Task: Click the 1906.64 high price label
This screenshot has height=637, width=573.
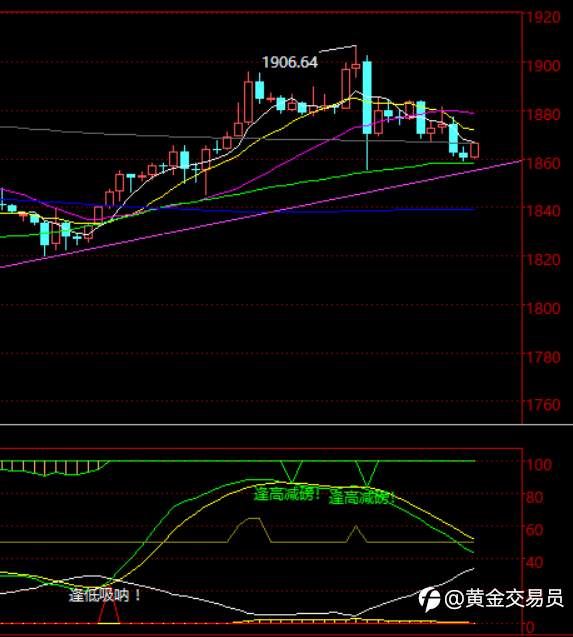Action: [x=290, y=62]
